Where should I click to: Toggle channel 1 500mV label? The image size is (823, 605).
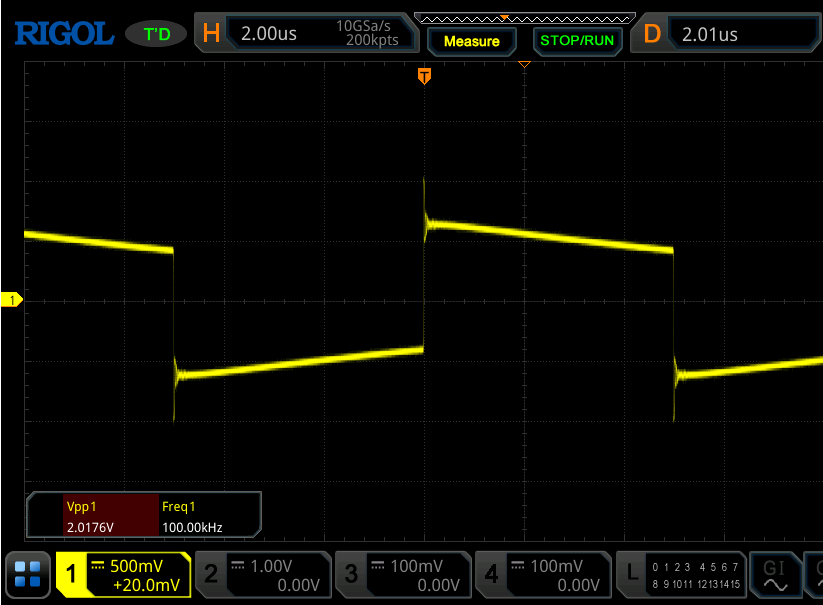coord(123,575)
